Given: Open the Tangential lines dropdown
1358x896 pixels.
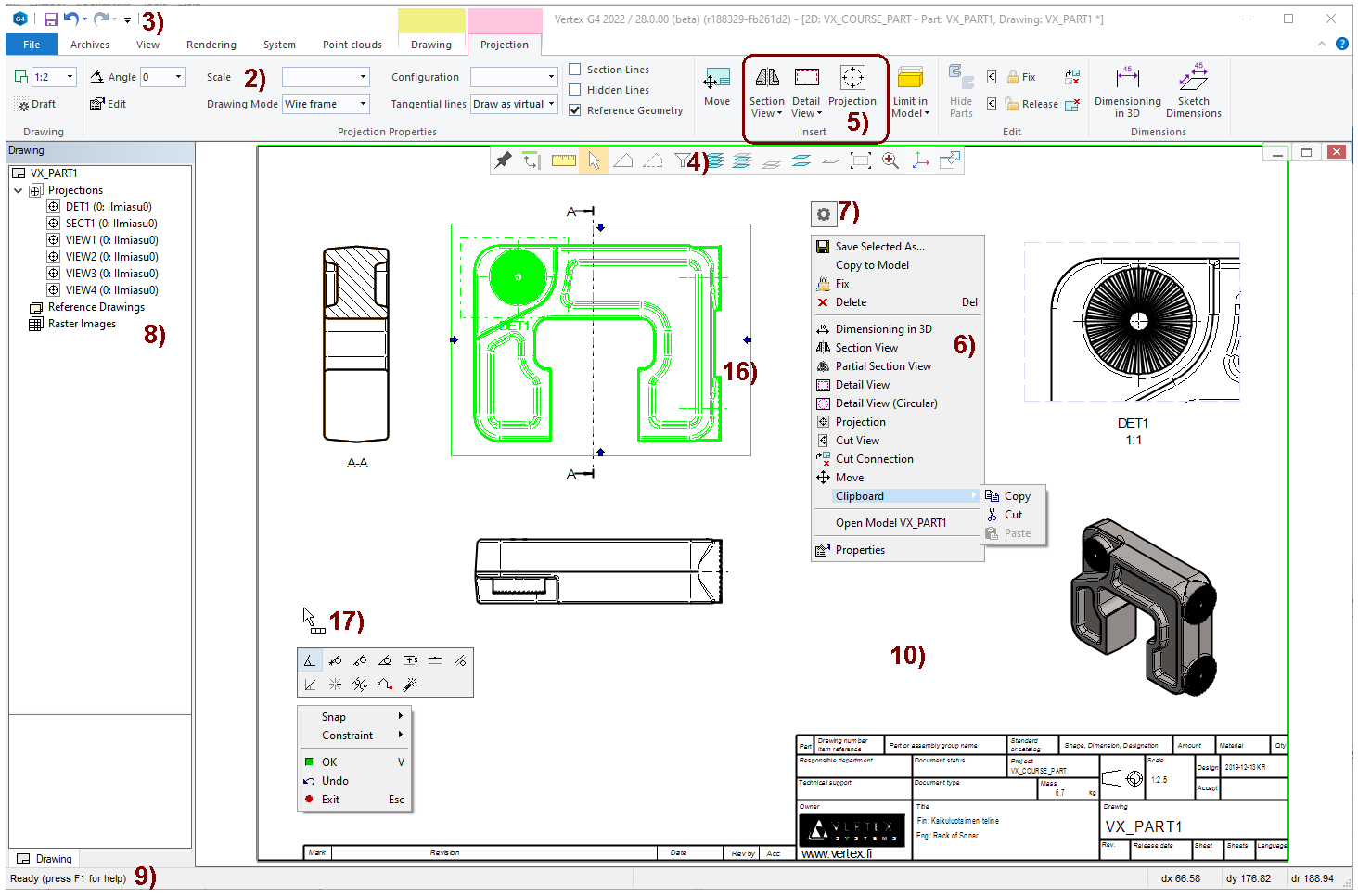Looking at the screenshot, I should (x=551, y=104).
